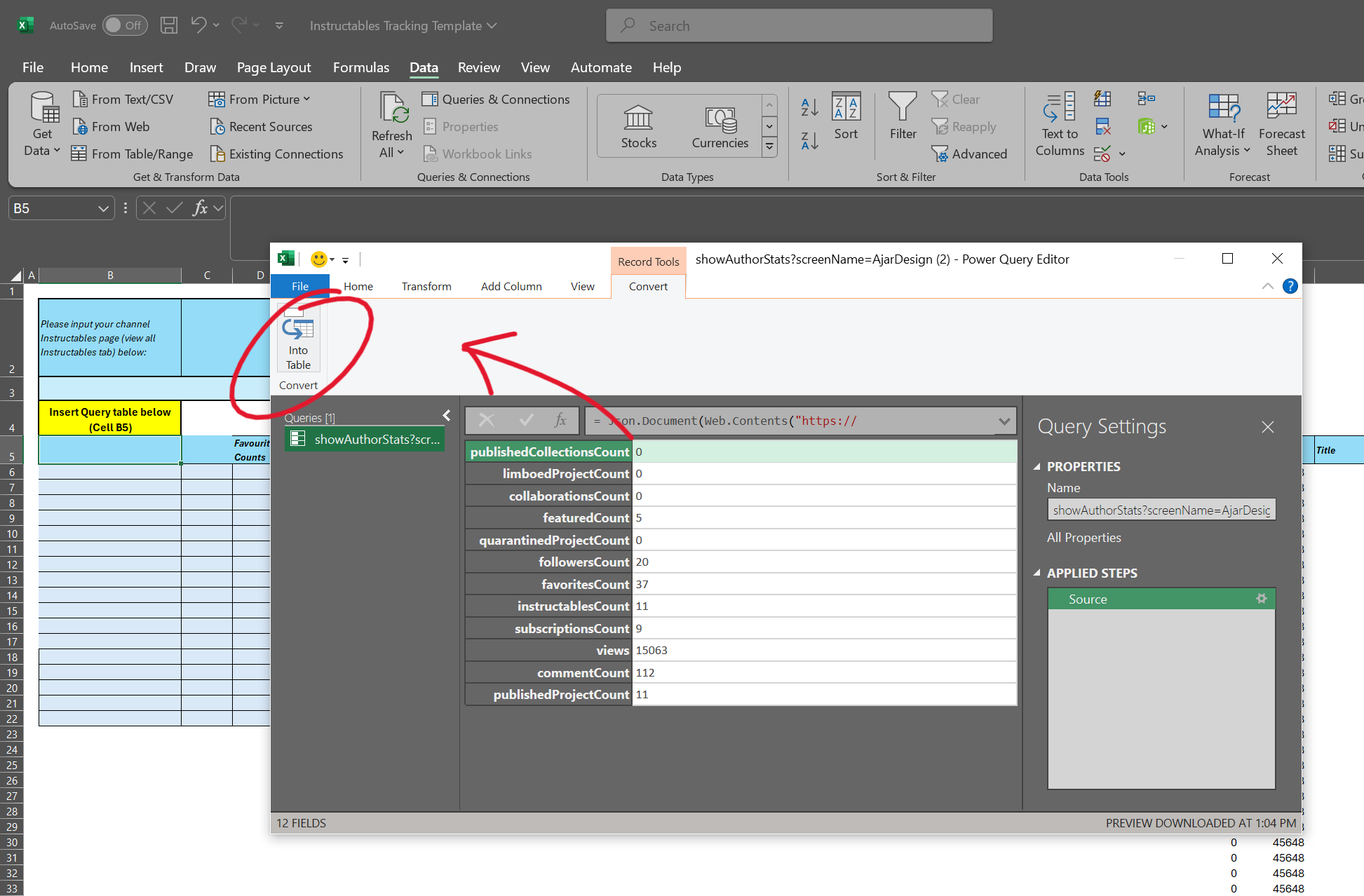This screenshot has height=896, width=1364.
Task: Open Existing Connections
Action: pos(276,154)
